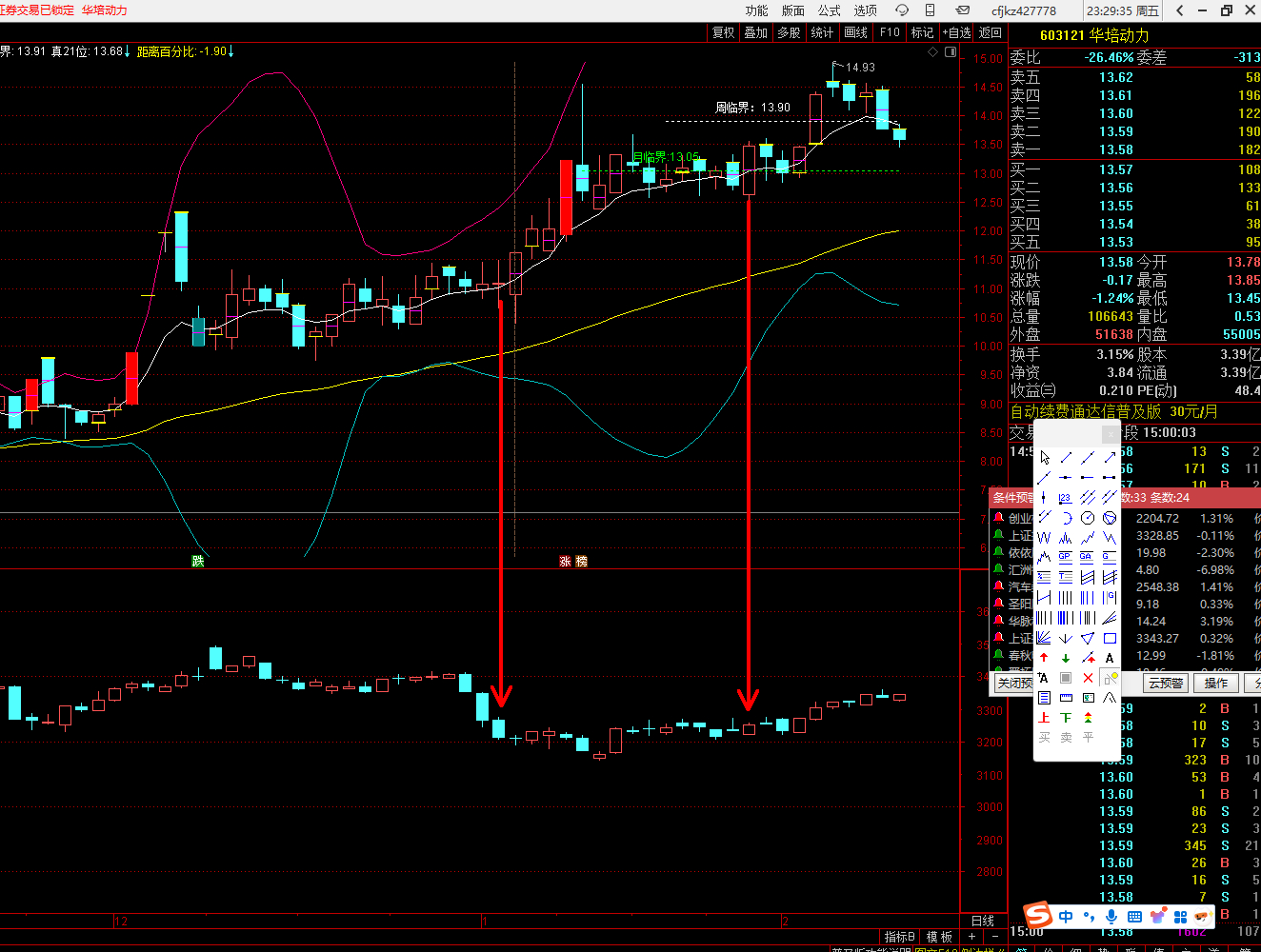
Task: Click the back arrow in title bar
Action: click(x=1180, y=10)
